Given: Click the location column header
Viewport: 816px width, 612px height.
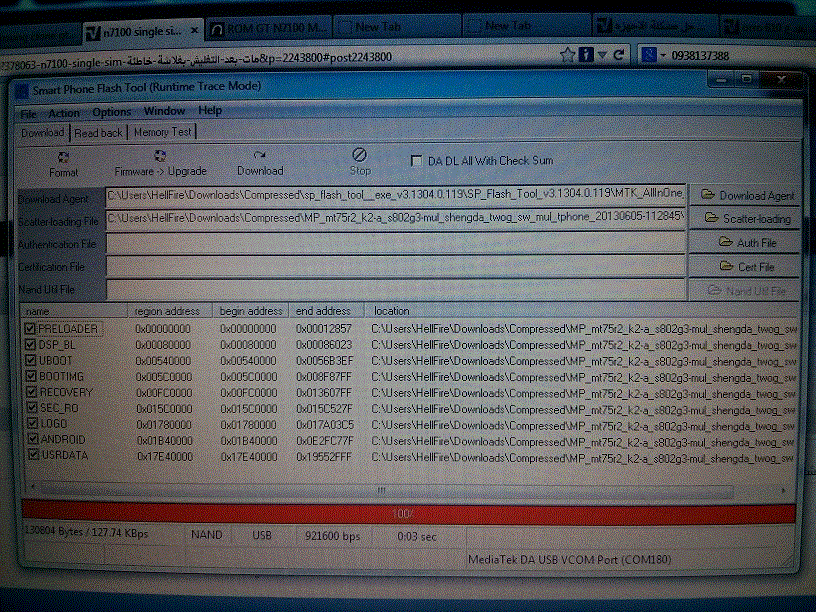Looking at the screenshot, I should 580,311.
